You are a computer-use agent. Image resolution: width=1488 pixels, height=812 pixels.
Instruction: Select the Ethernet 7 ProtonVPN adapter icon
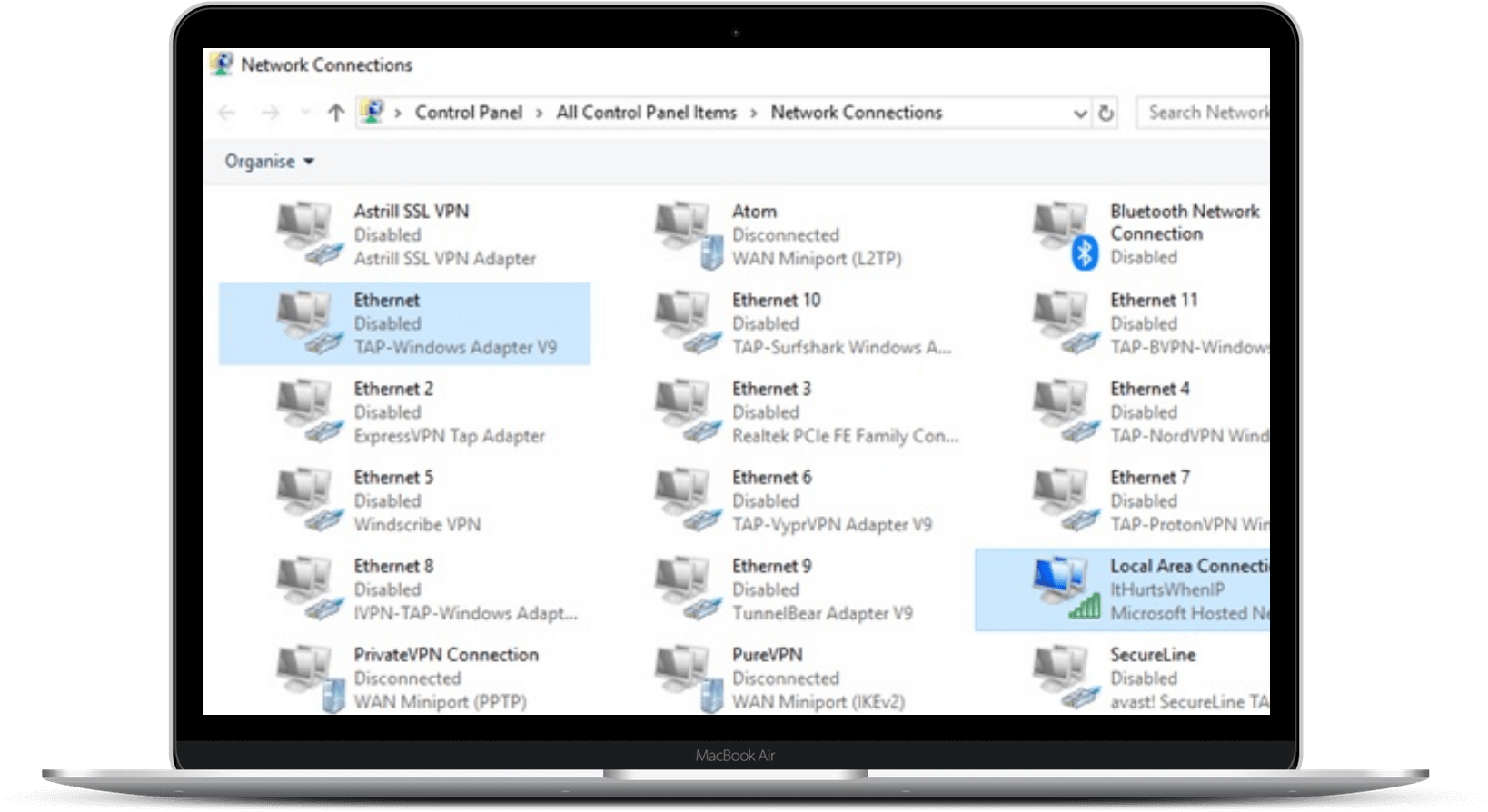pyautogui.click(x=1065, y=500)
